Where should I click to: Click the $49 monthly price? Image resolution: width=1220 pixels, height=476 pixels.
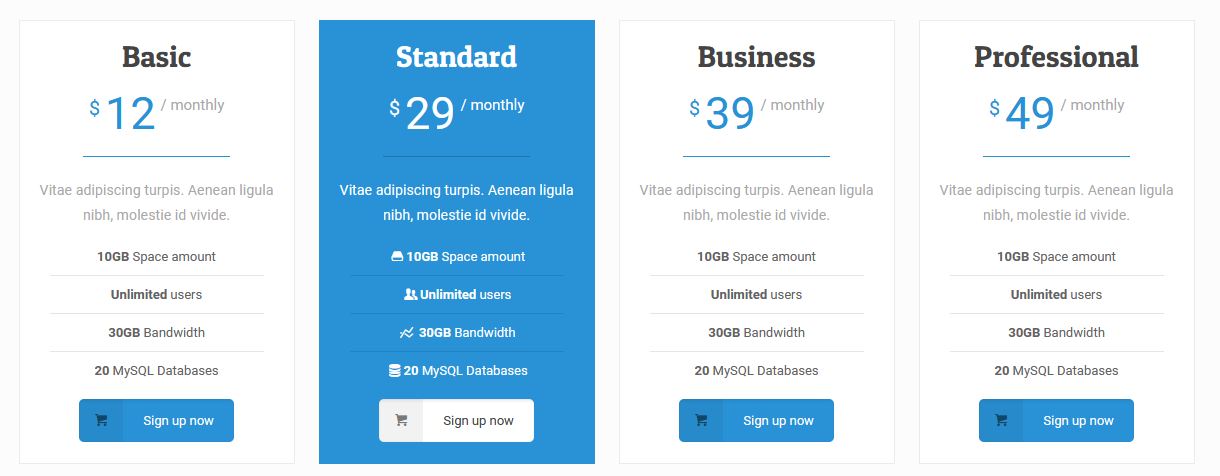coord(1030,113)
